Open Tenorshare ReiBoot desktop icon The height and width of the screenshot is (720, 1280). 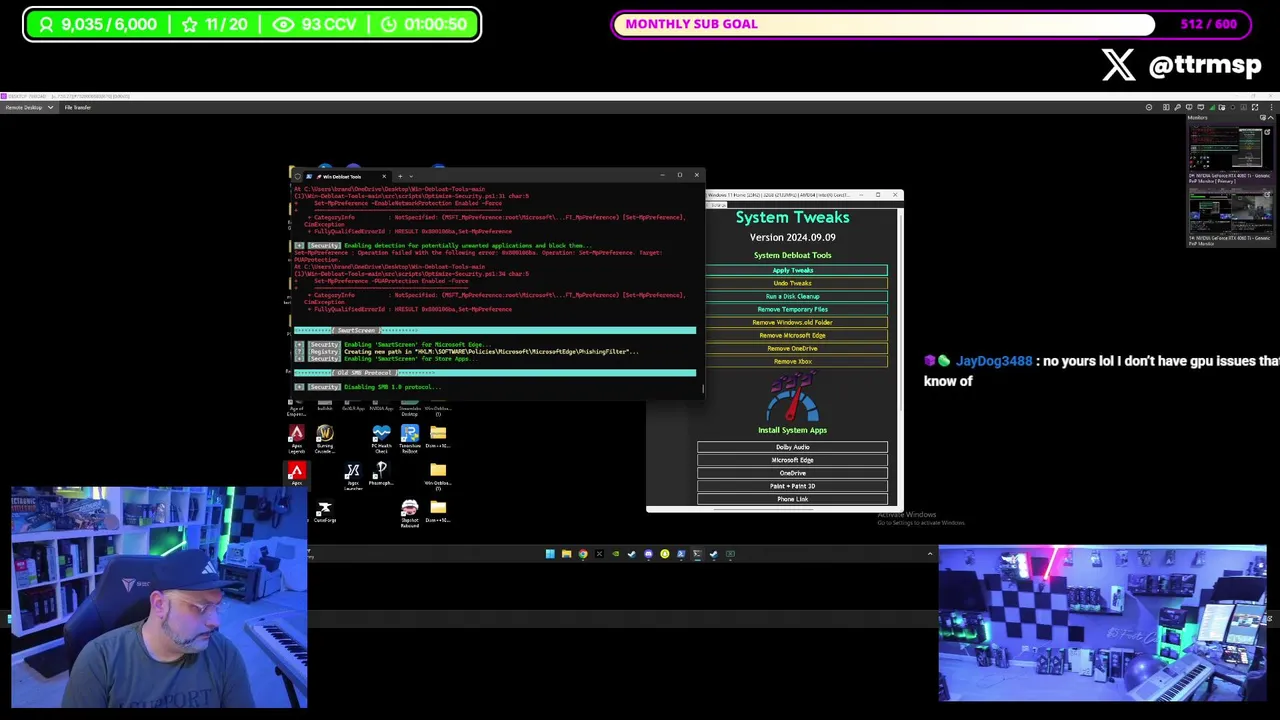[x=410, y=438]
